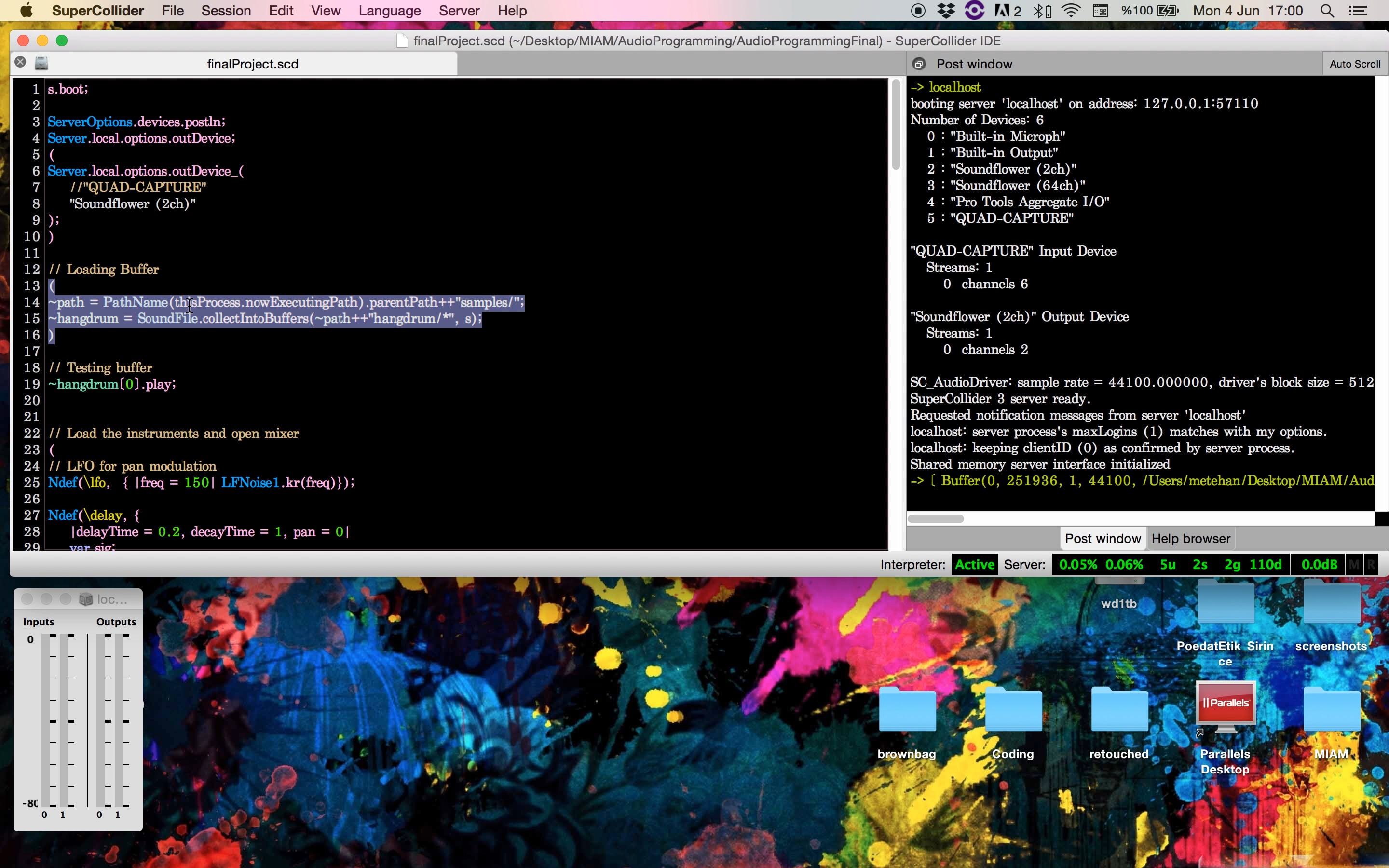Open the Coding desktop folder

coord(1013,709)
